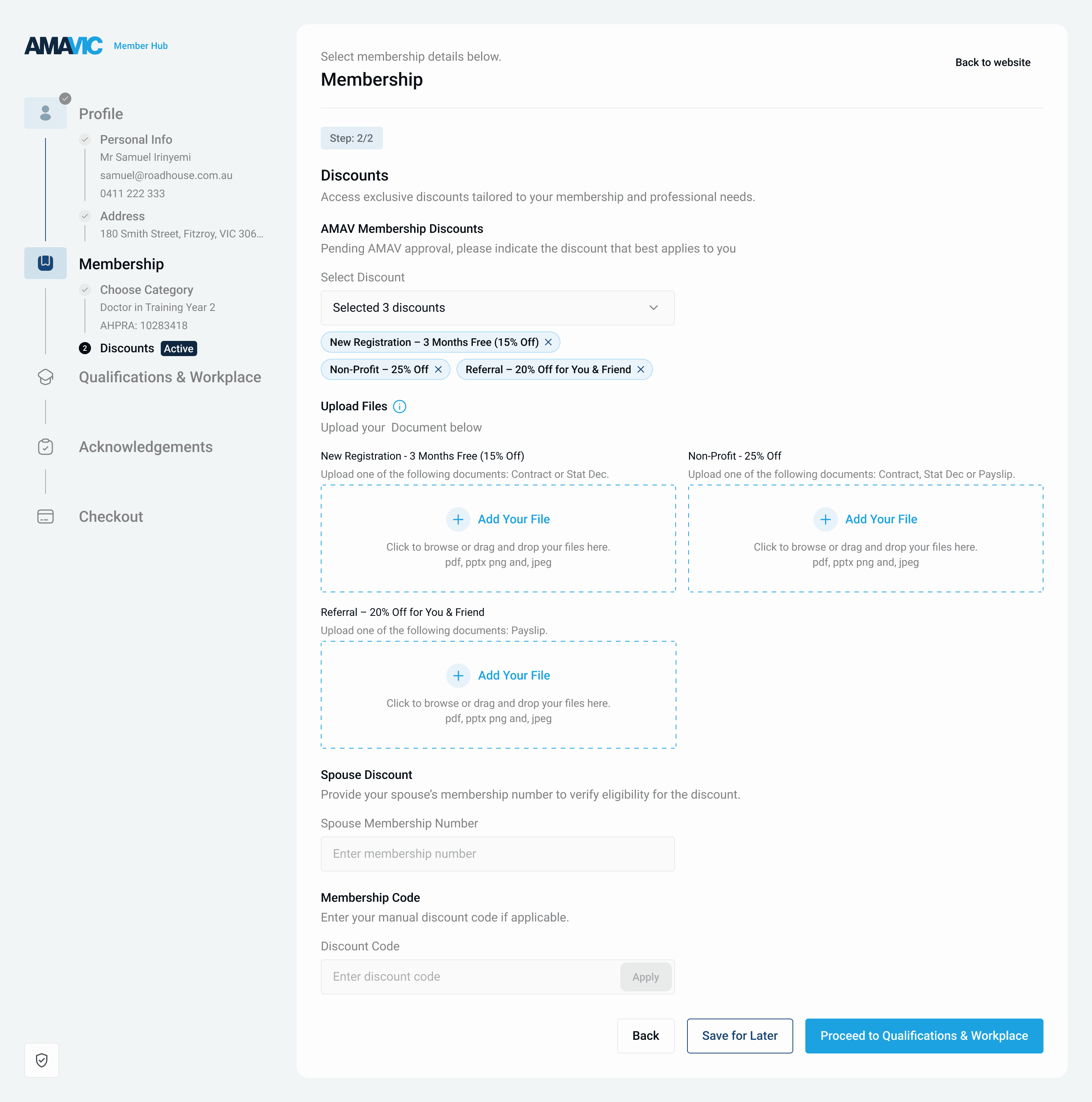
Task: Click Back to website link
Action: click(x=992, y=62)
